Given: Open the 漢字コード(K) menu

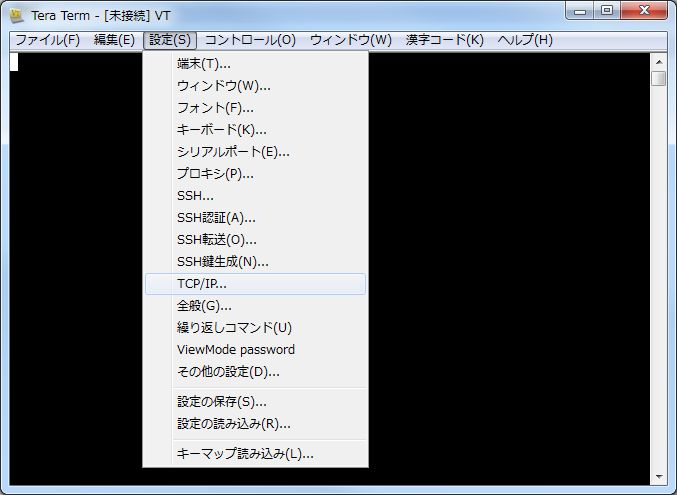Looking at the screenshot, I should 444,40.
